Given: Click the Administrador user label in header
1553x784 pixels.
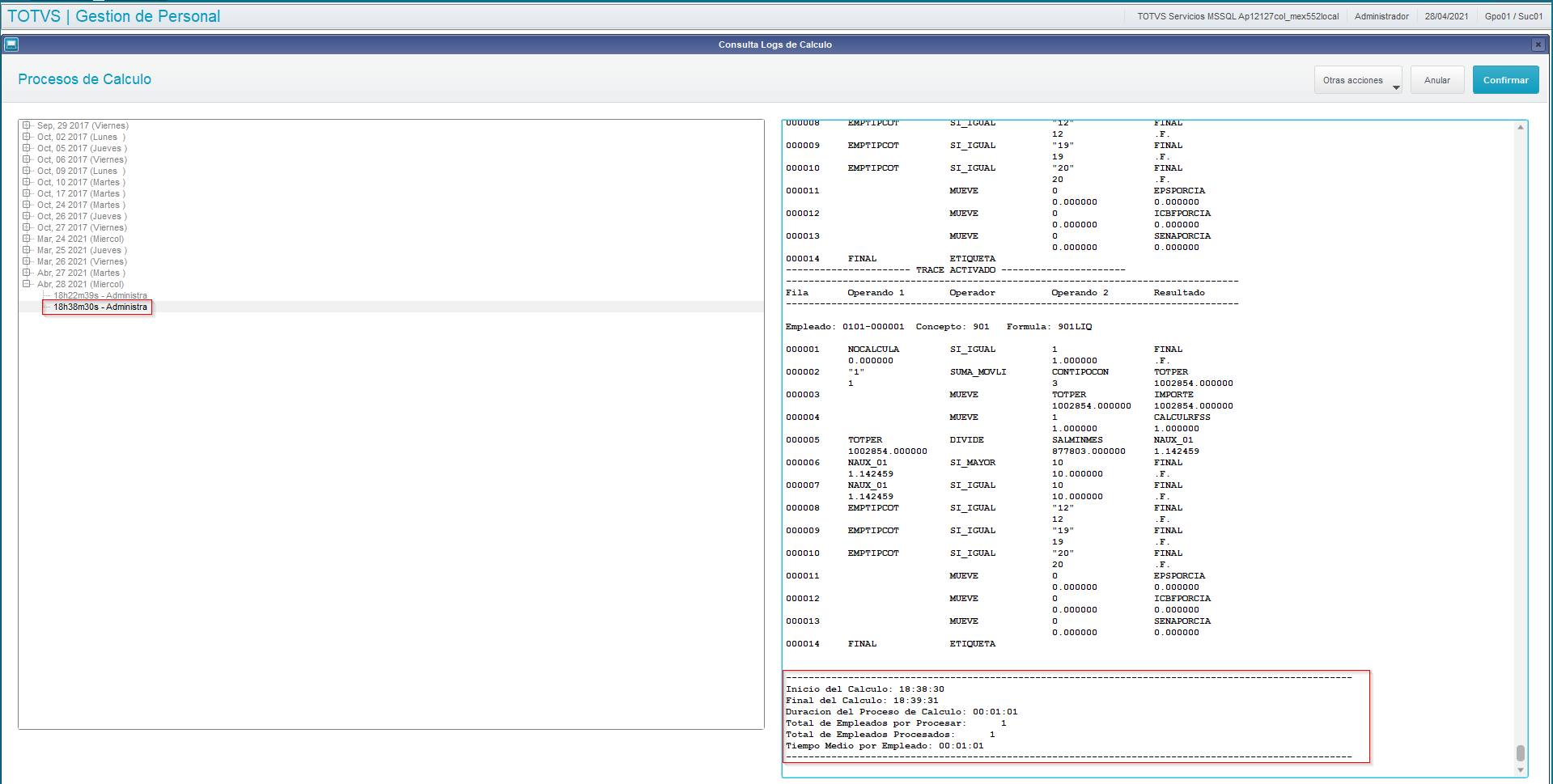Looking at the screenshot, I should click(x=1381, y=16).
